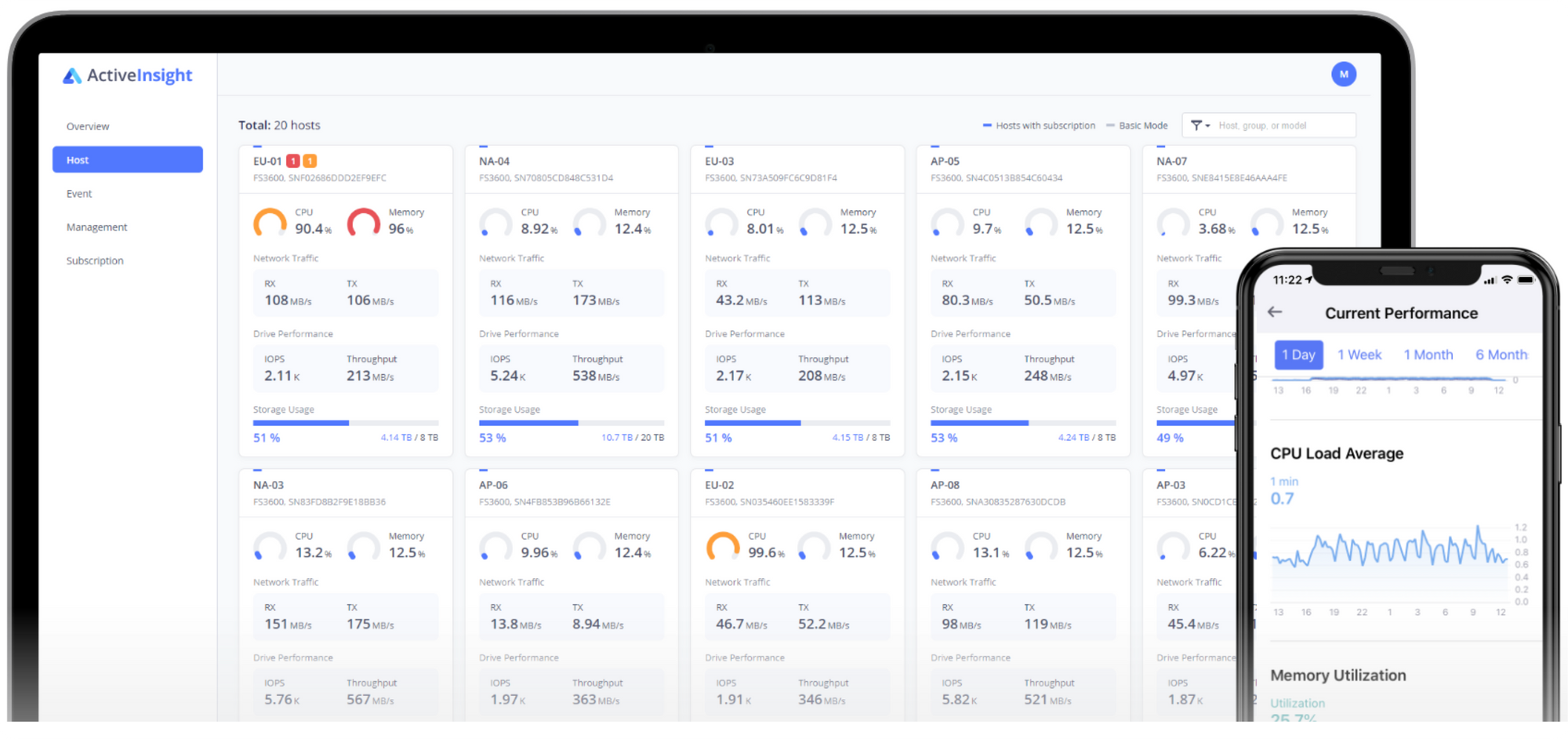
Task: Open the AP-06 host card title
Action: [493, 485]
